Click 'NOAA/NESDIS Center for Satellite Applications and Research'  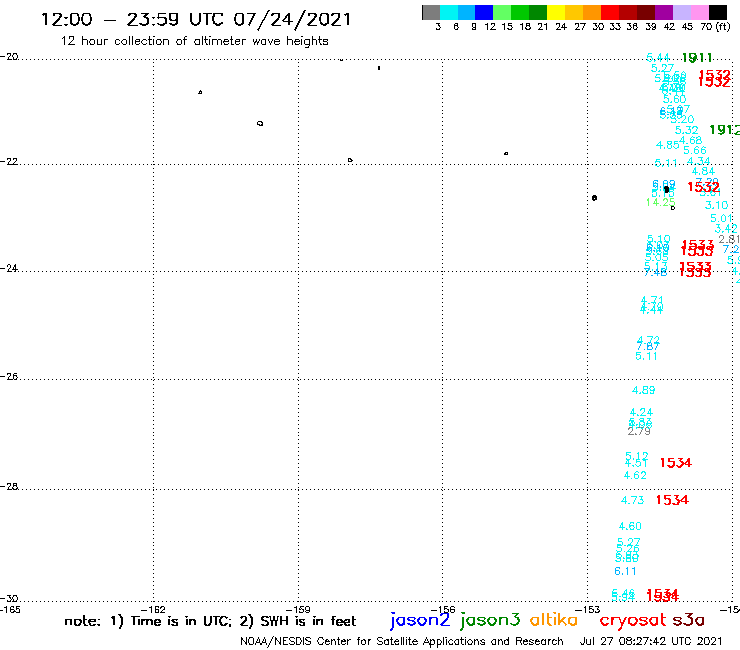click(402, 642)
